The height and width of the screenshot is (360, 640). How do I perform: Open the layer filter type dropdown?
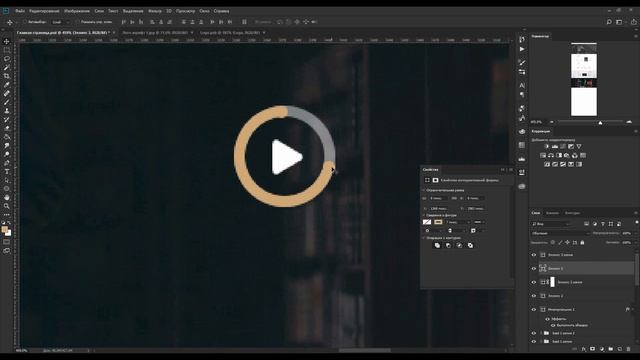pyautogui.click(x=551, y=224)
